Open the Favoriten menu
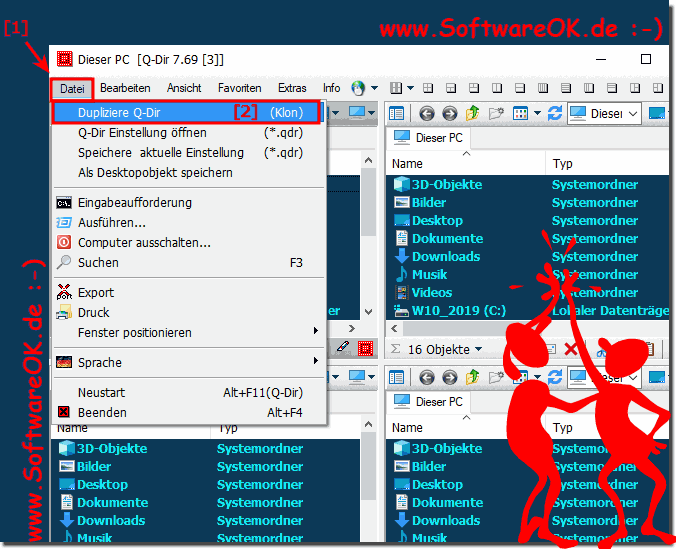676x549 pixels. coord(240,88)
